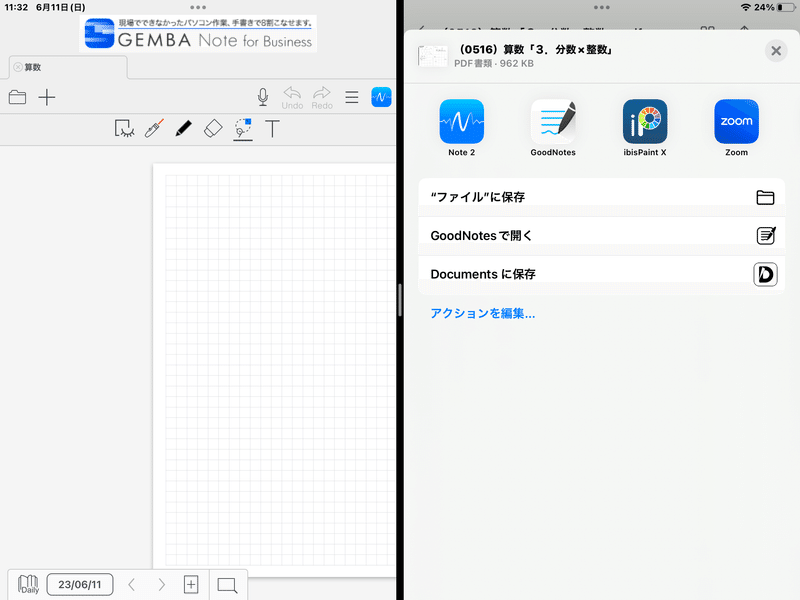Open the right app multitasking dots
This screenshot has height=600, width=800.
(602, 7)
